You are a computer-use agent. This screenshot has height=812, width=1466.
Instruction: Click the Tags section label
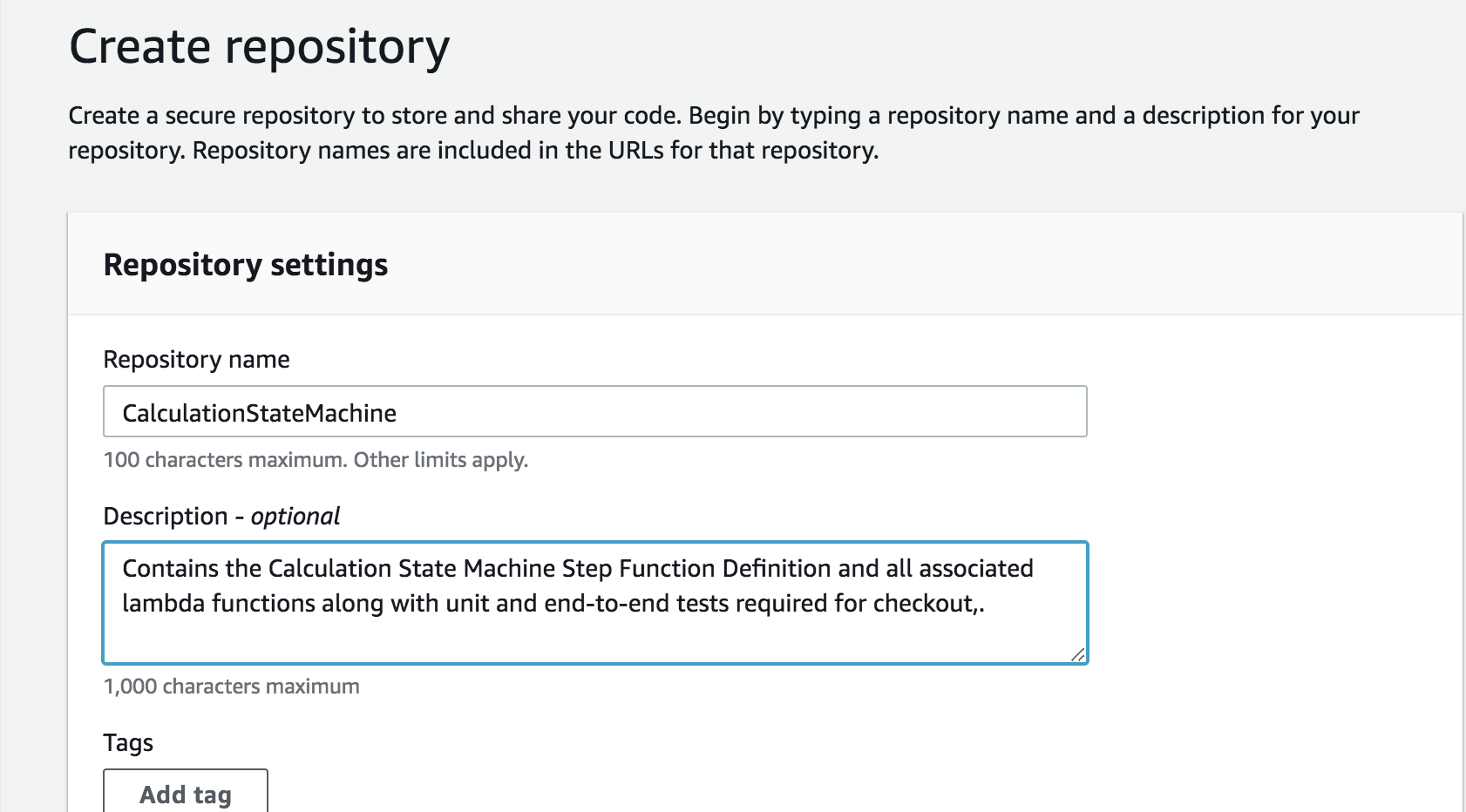tap(128, 741)
